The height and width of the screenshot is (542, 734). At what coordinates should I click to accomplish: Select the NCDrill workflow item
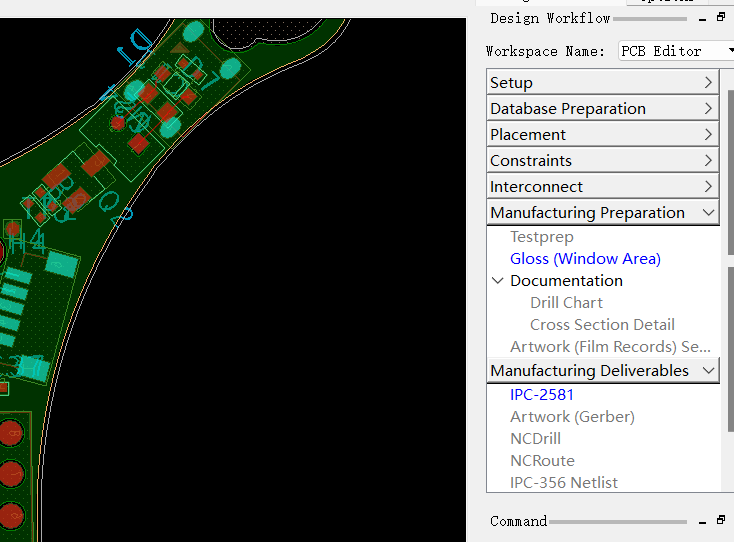[x=535, y=439]
